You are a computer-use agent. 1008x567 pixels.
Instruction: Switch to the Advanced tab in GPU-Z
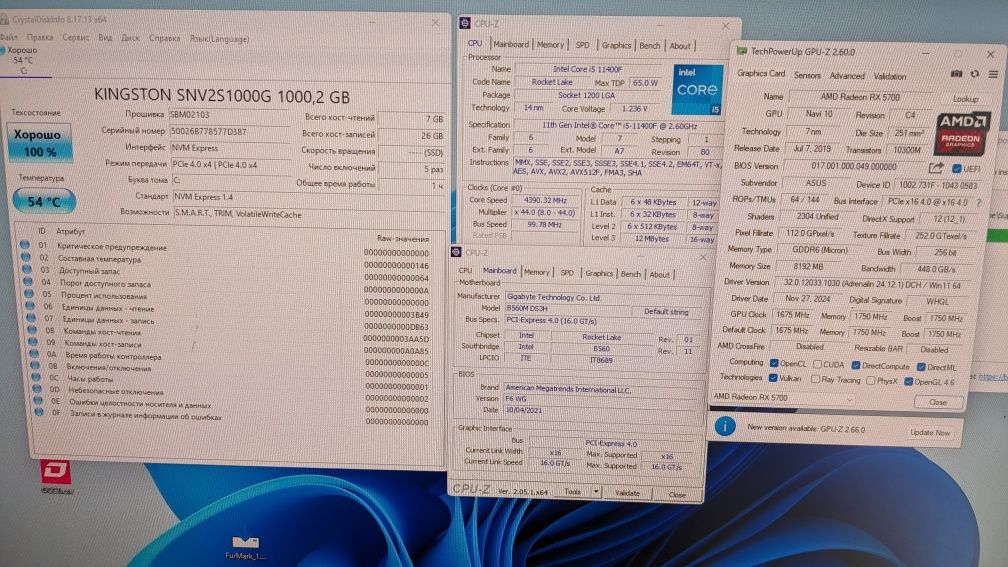pyautogui.click(x=847, y=75)
